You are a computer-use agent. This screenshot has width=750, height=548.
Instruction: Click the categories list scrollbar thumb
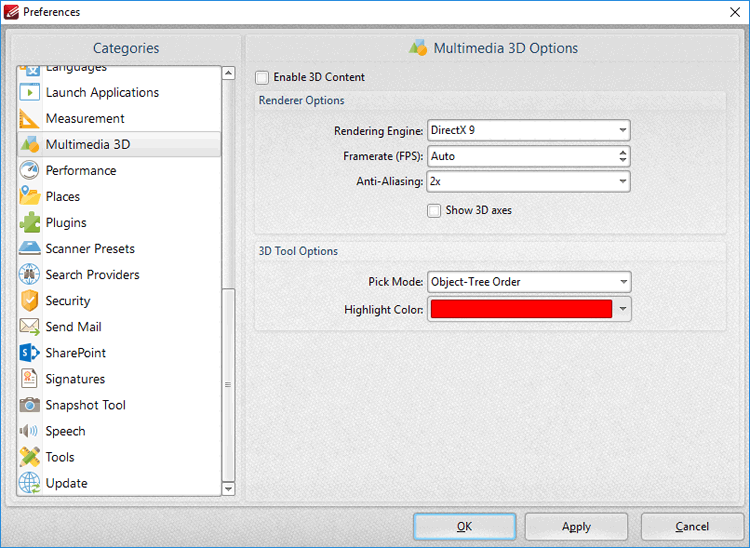229,385
